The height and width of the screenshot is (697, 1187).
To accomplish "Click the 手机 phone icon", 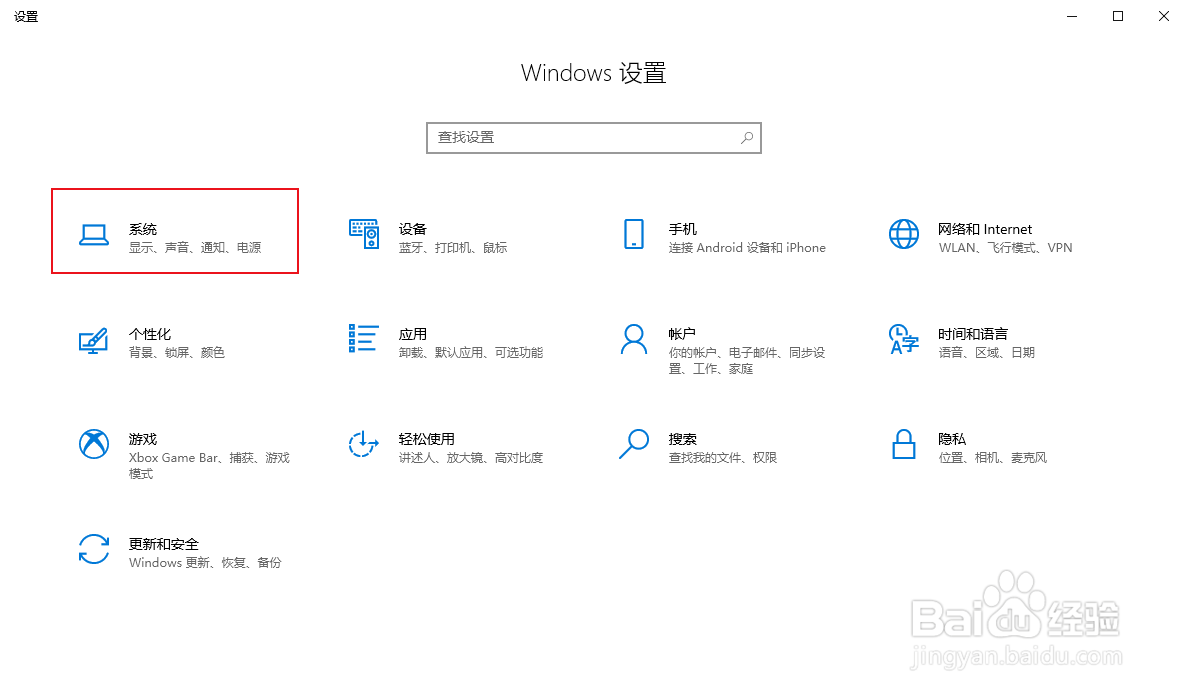I will pos(634,234).
